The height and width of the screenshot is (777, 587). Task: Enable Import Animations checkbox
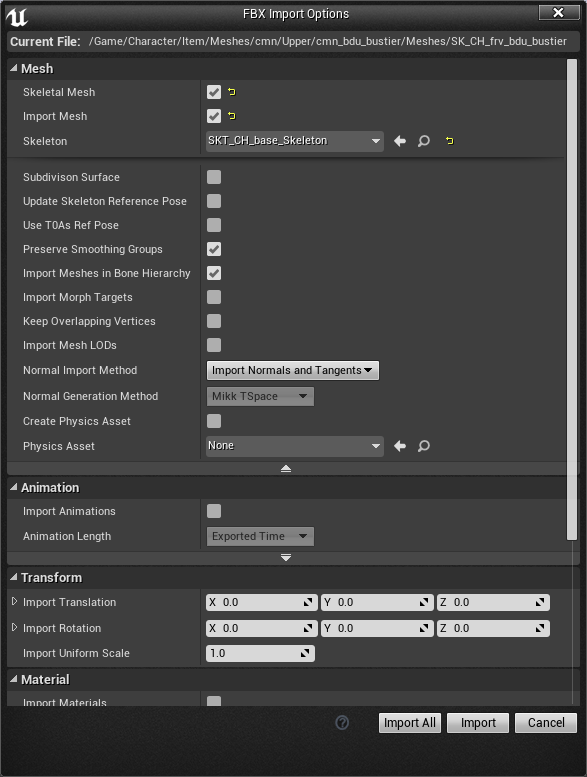(x=214, y=511)
